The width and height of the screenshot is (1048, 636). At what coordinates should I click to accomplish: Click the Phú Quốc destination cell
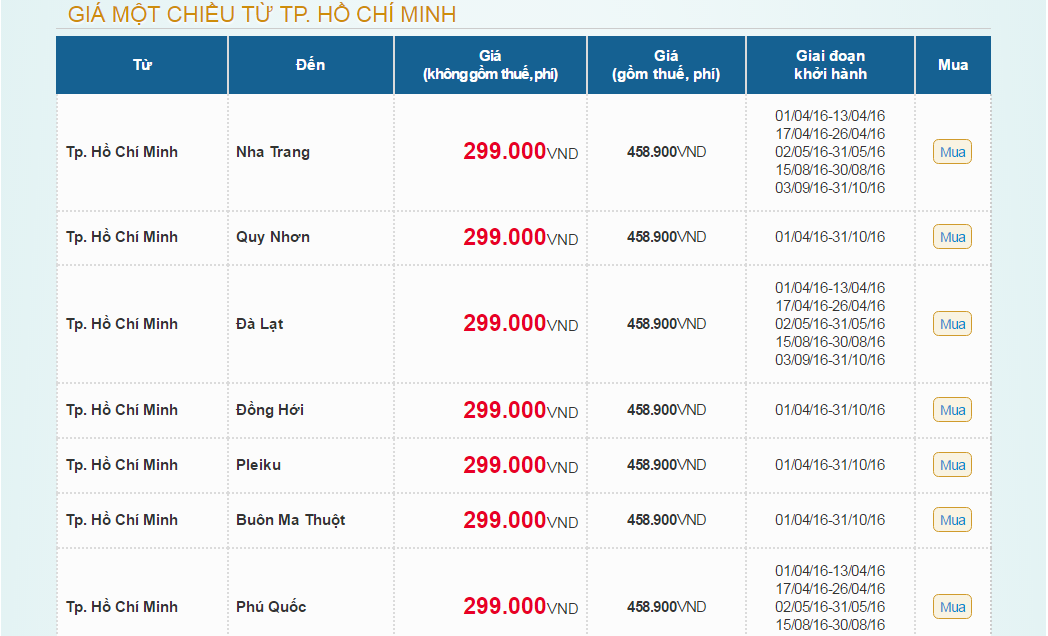click(x=271, y=607)
